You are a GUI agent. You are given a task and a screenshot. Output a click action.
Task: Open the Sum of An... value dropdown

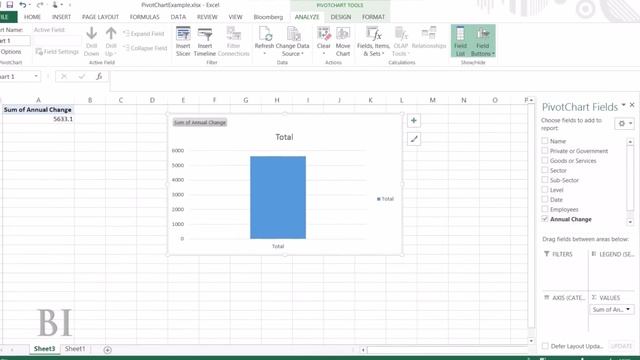click(628, 309)
